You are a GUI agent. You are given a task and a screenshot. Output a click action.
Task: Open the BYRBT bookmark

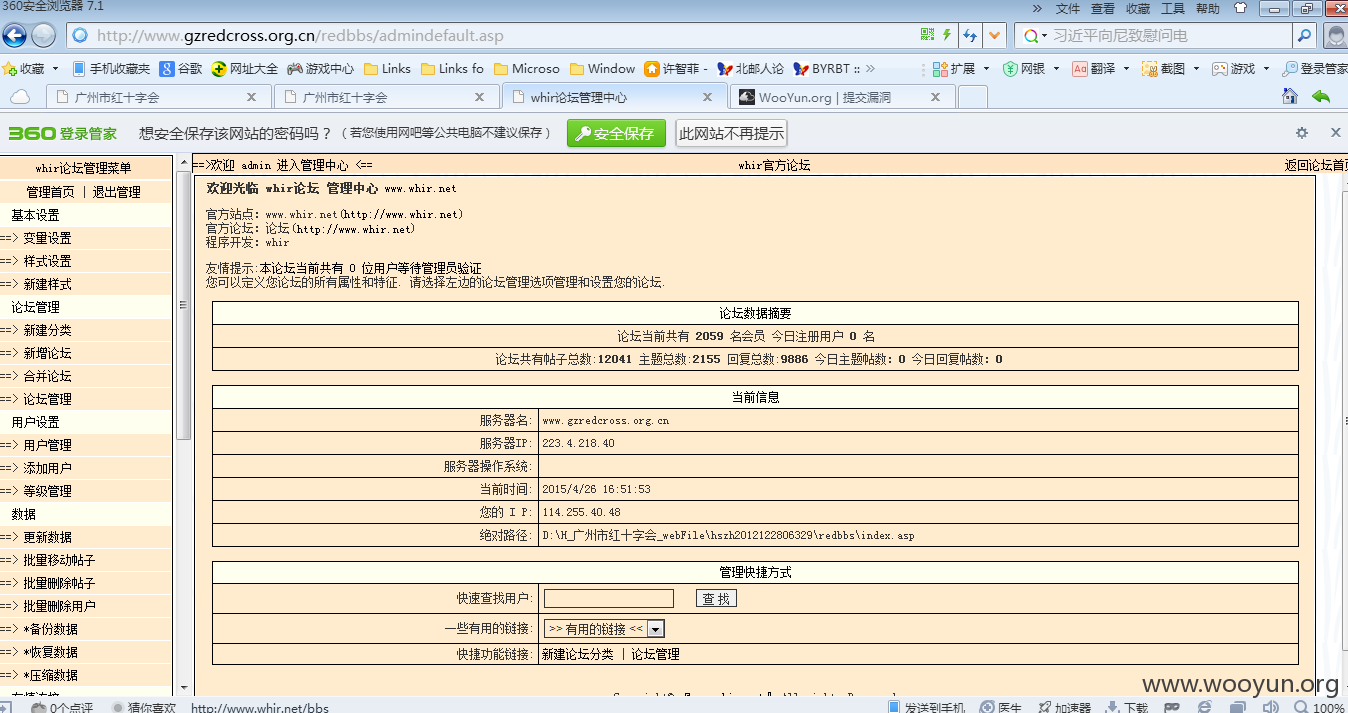coord(826,69)
